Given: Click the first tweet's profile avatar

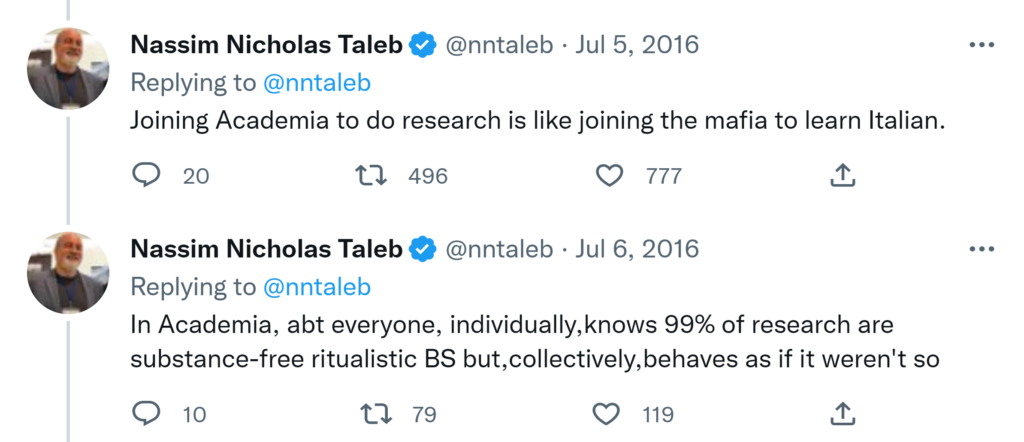Looking at the screenshot, I should click(68, 68).
